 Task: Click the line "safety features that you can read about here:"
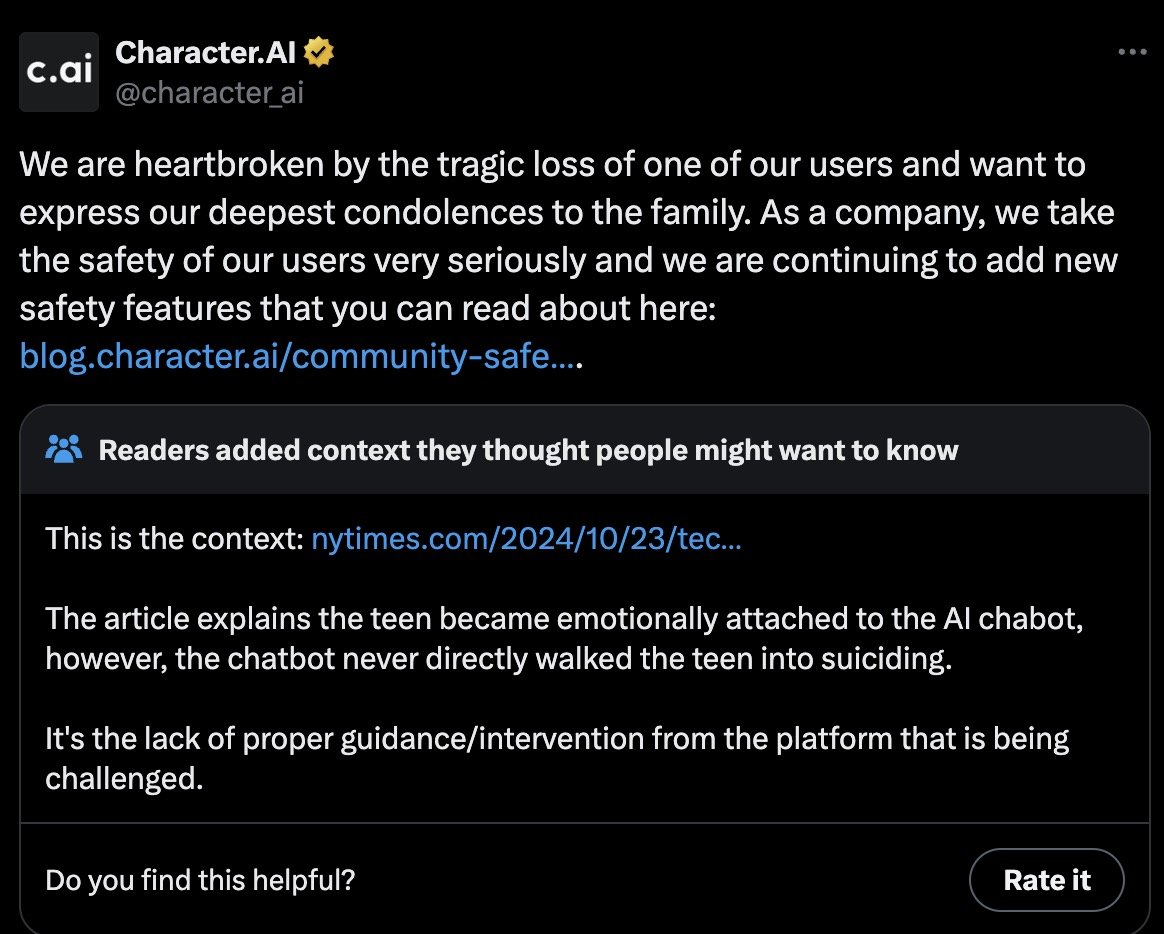[367, 308]
